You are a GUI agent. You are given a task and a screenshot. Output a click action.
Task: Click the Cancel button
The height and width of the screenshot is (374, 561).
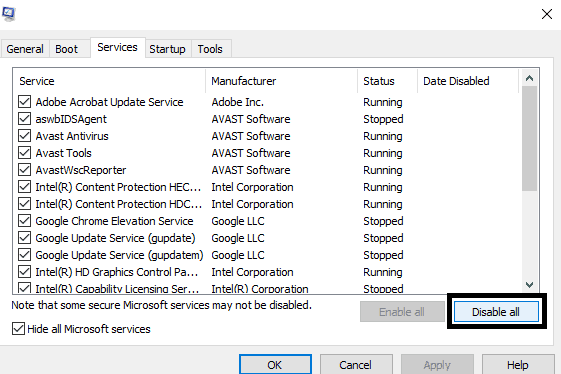point(356,364)
